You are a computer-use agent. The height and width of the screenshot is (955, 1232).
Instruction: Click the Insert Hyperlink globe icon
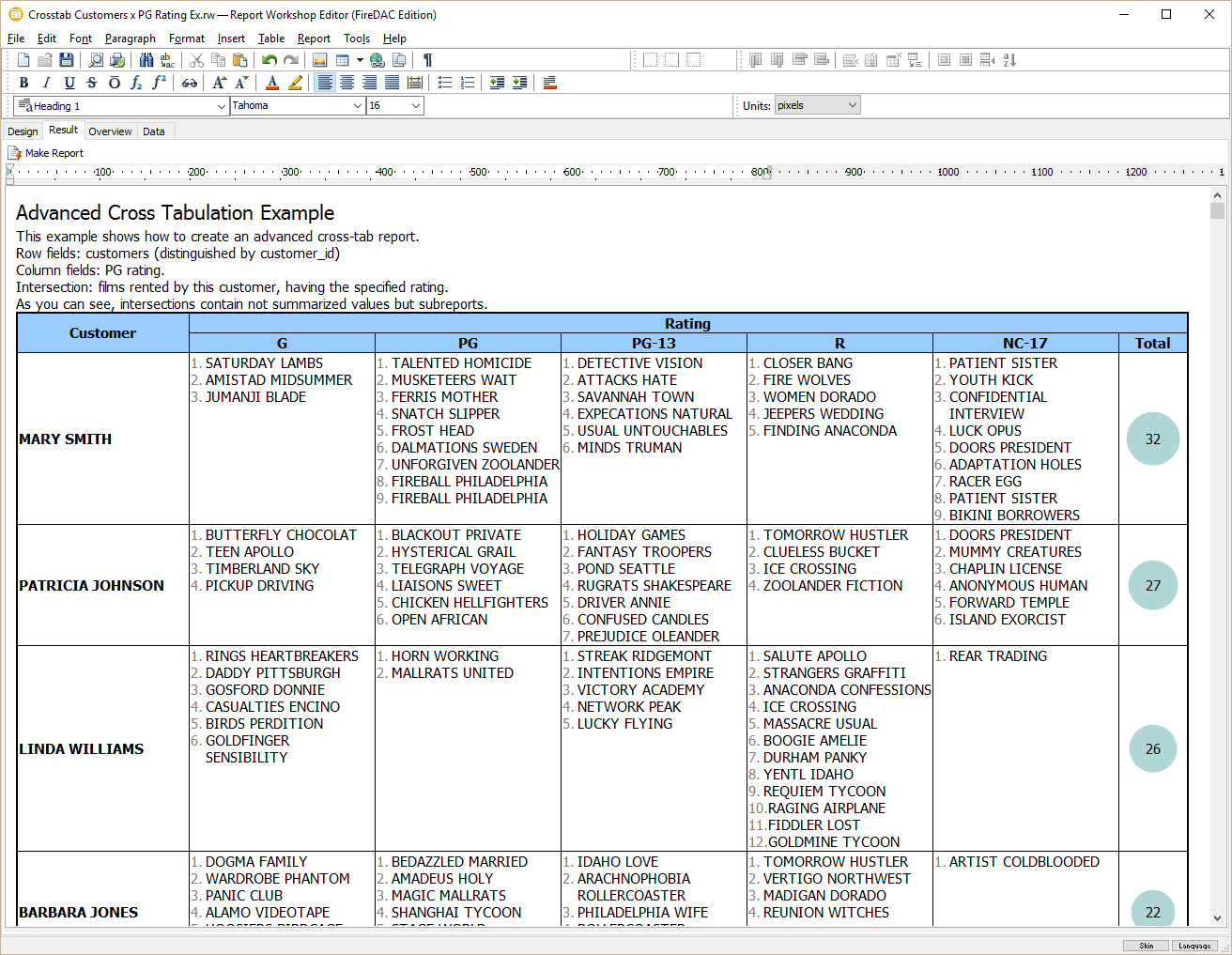click(x=377, y=60)
